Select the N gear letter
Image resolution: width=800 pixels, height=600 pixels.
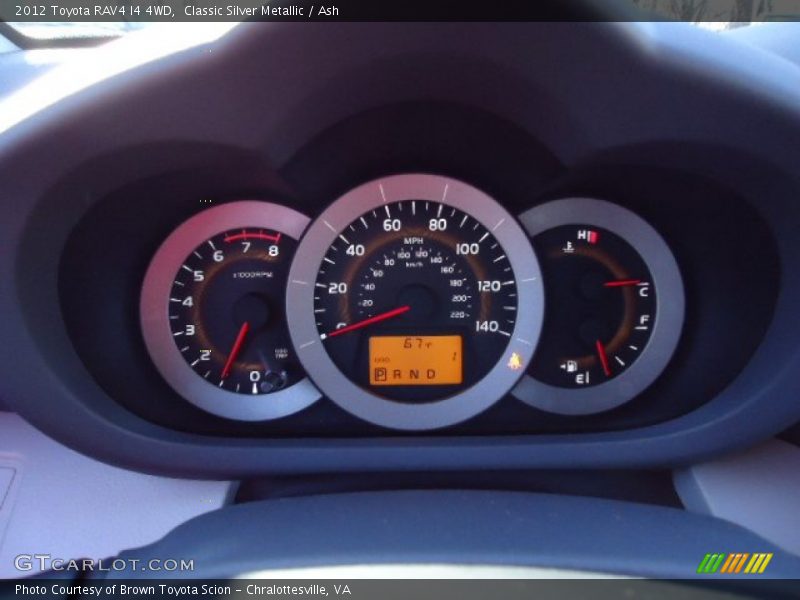point(413,374)
